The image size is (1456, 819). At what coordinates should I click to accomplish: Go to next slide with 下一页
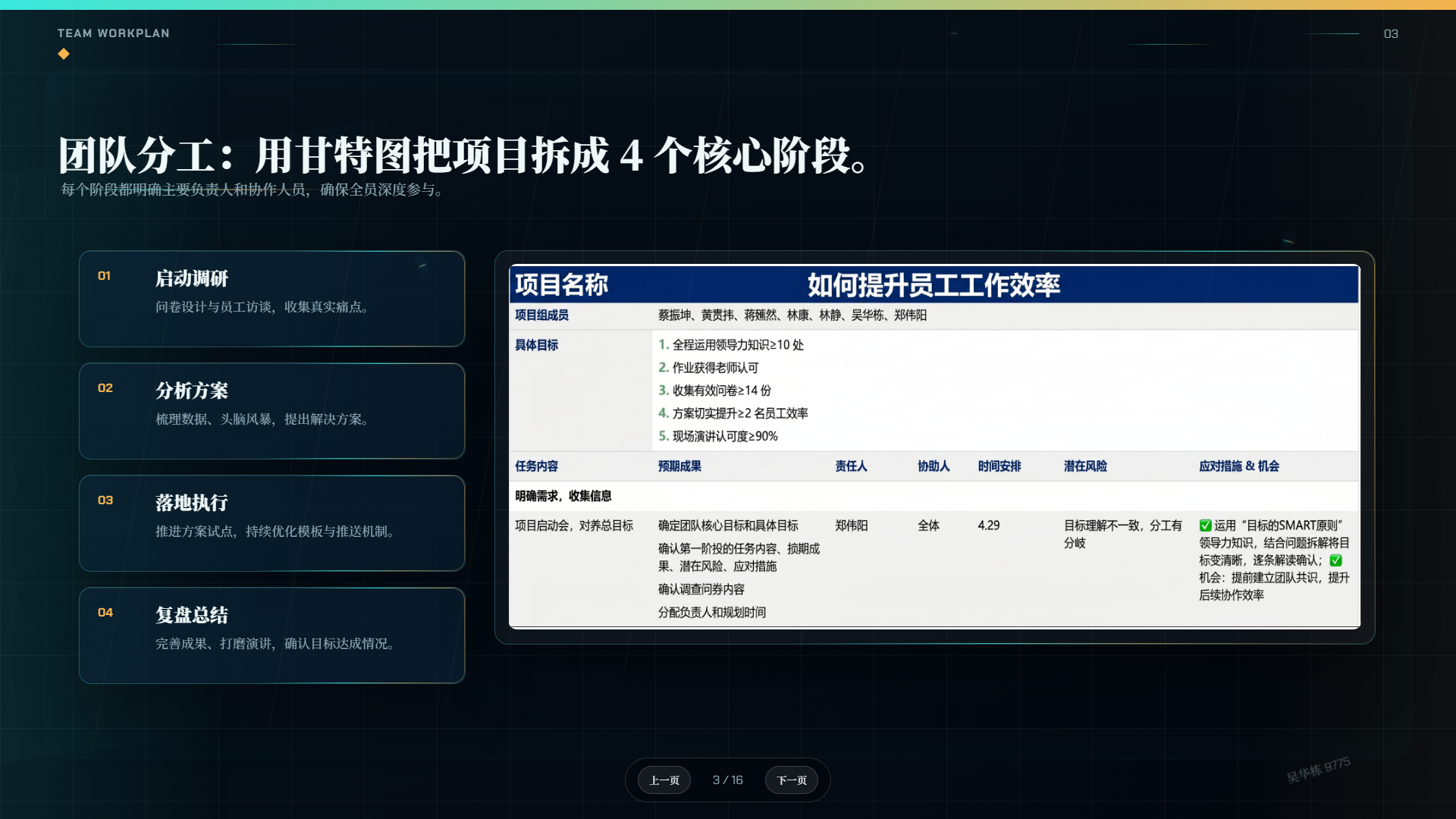[x=792, y=780]
